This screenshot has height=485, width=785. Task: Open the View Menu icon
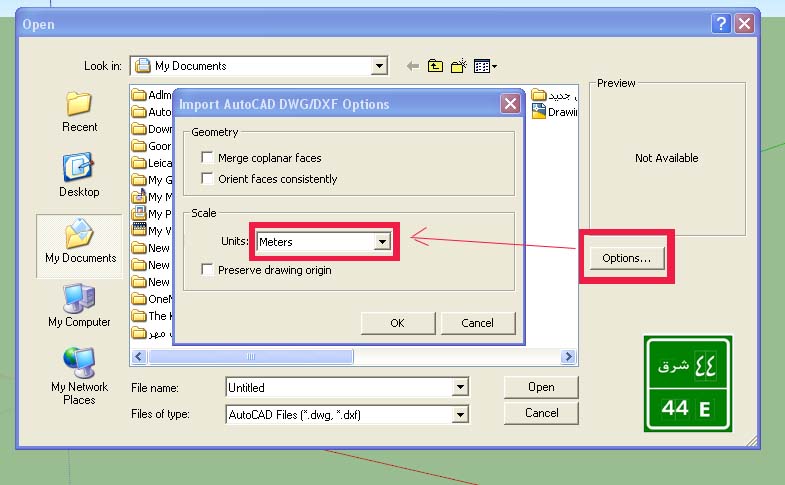(485, 66)
